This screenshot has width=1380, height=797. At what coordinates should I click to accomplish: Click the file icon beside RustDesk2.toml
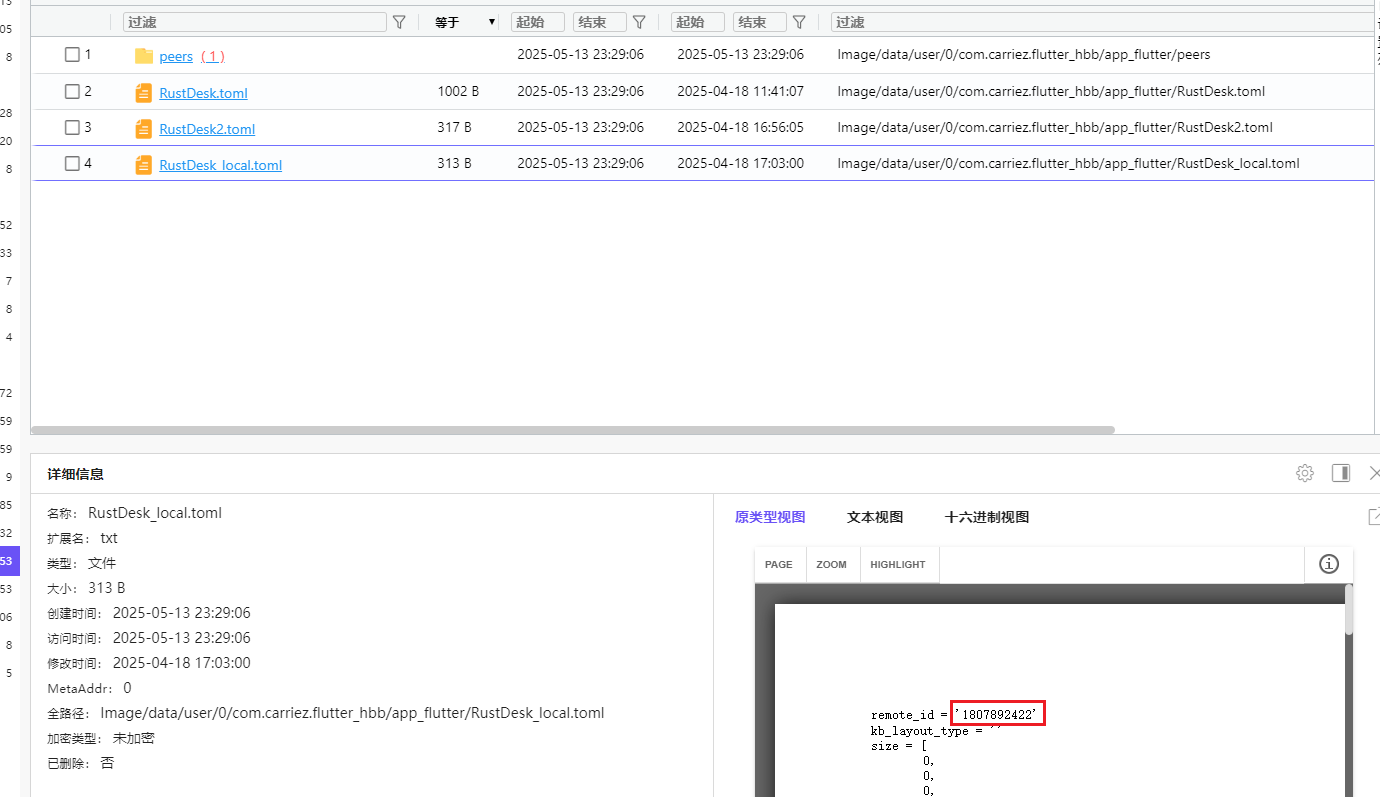pyautogui.click(x=144, y=129)
